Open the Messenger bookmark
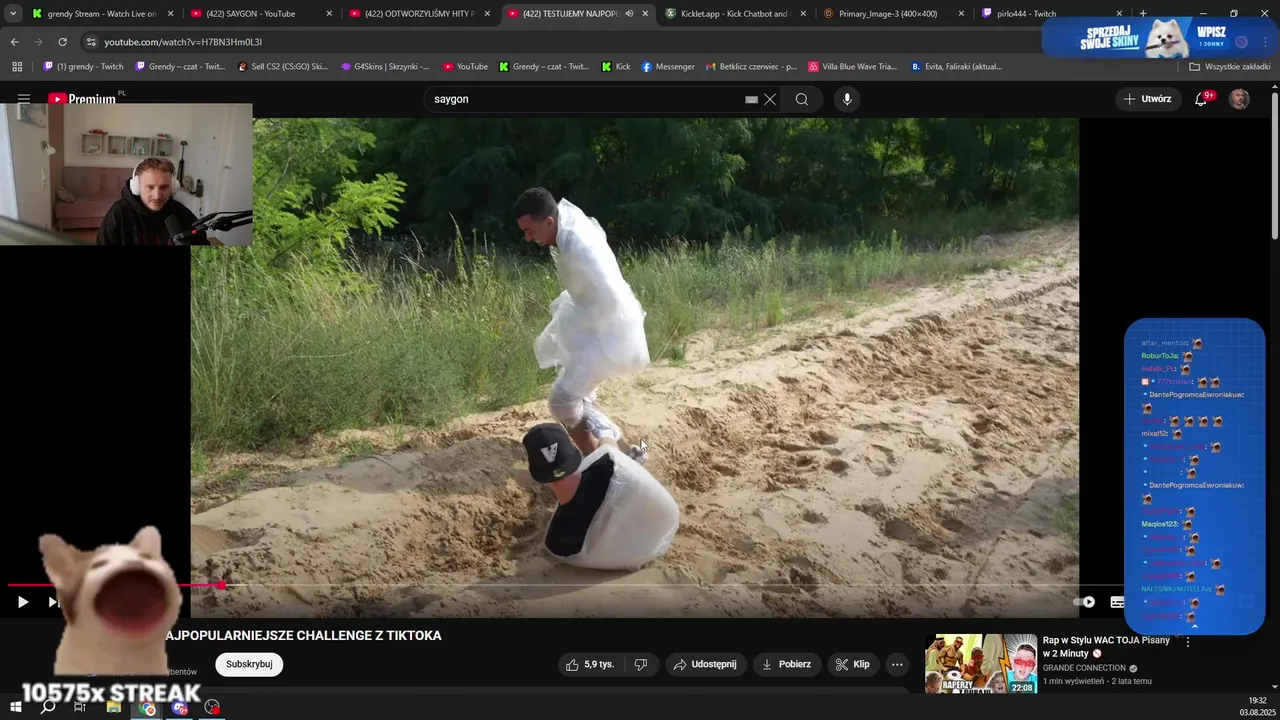This screenshot has height=720, width=1280. tap(668, 67)
